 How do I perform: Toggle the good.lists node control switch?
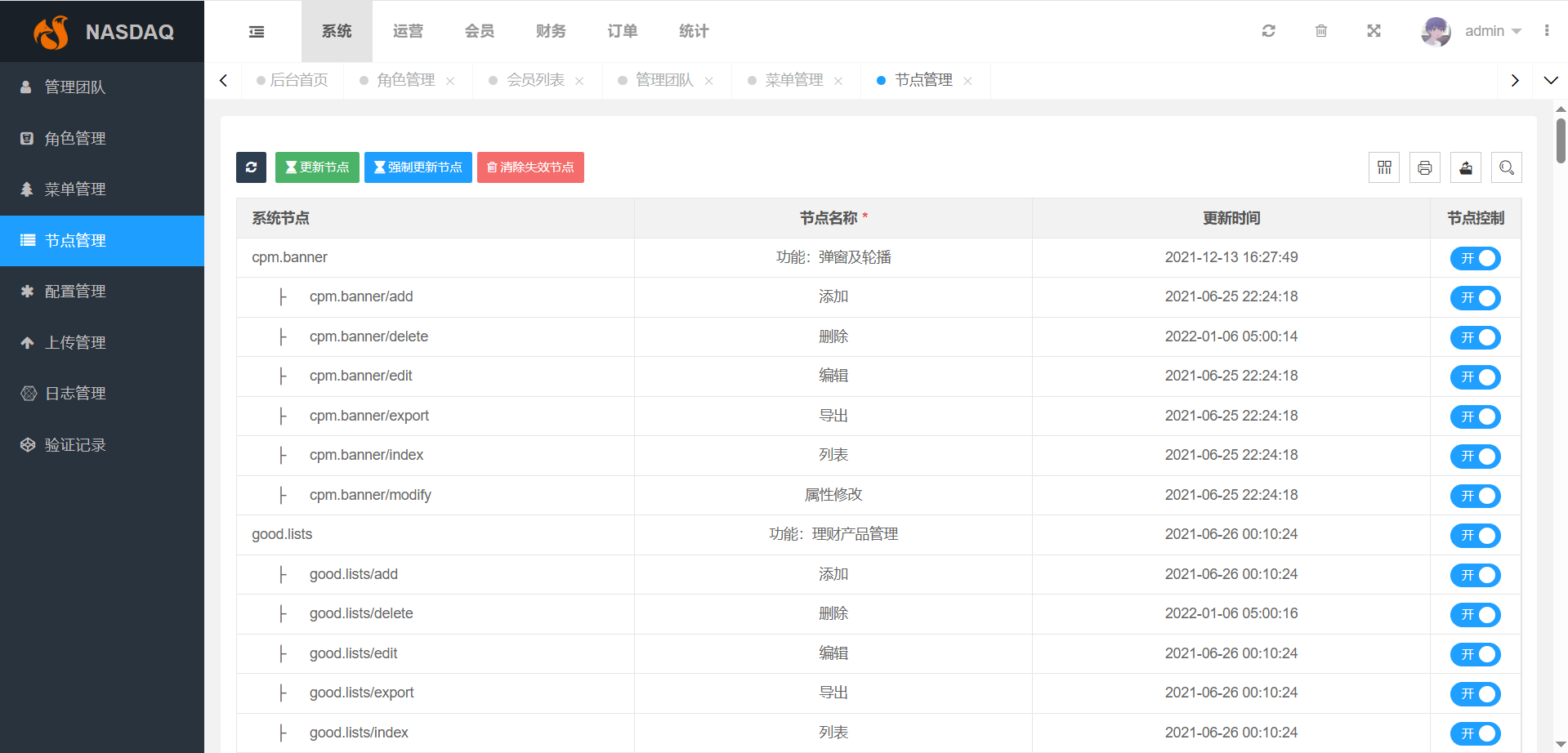[x=1476, y=536]
